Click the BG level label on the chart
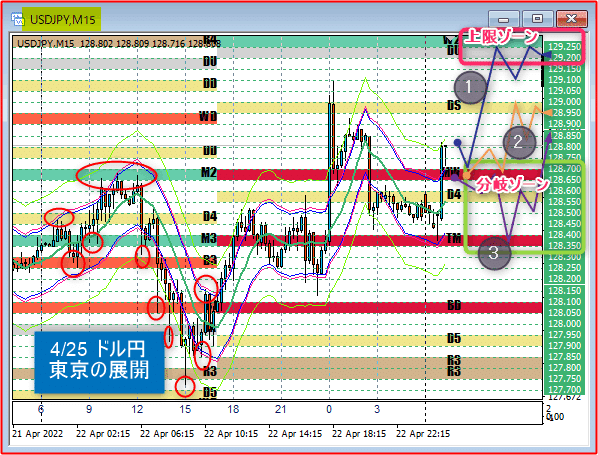 click(x=454, y=305)
